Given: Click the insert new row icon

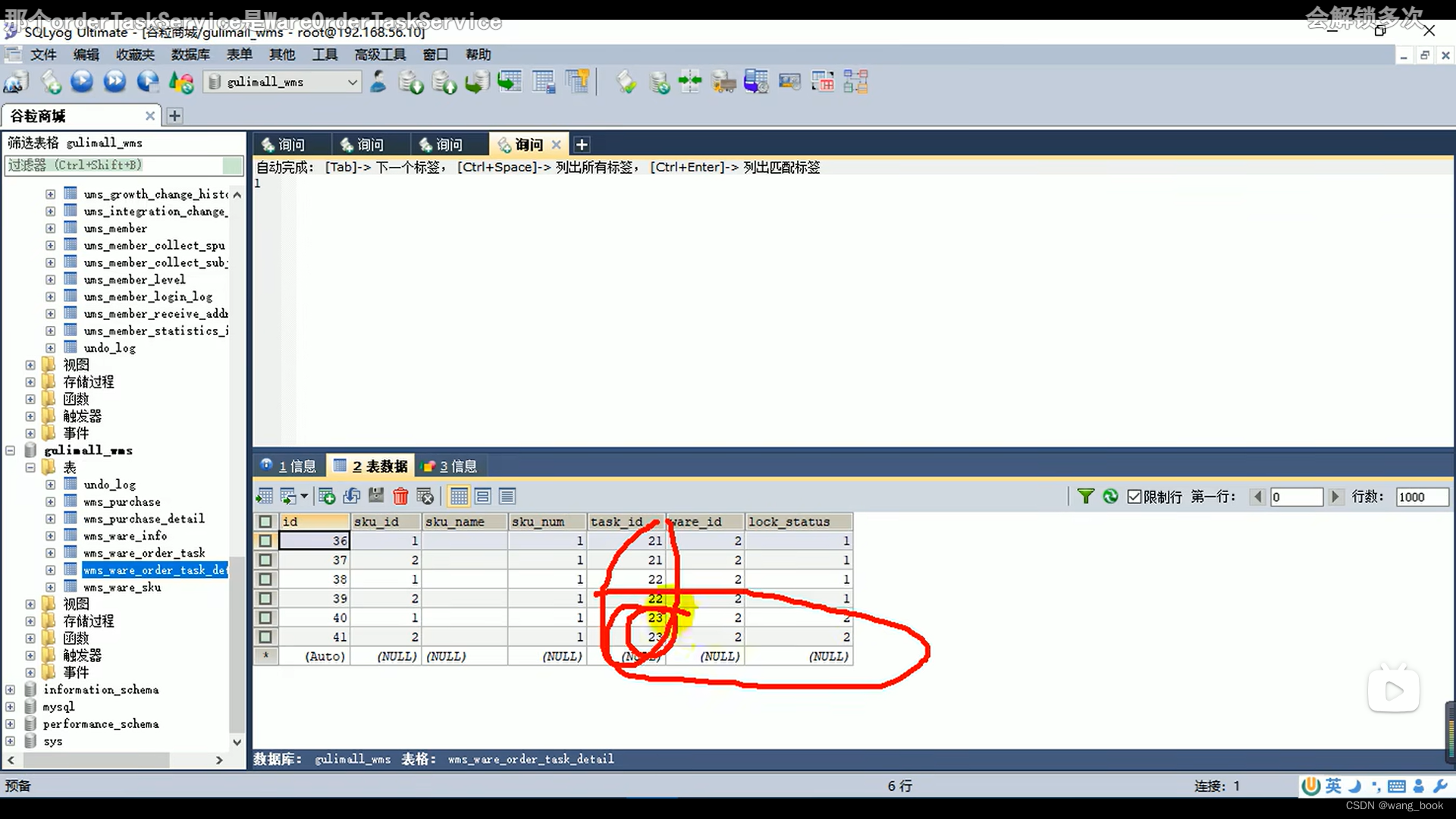Looking at the screenshot, I should tap(327, 497).
